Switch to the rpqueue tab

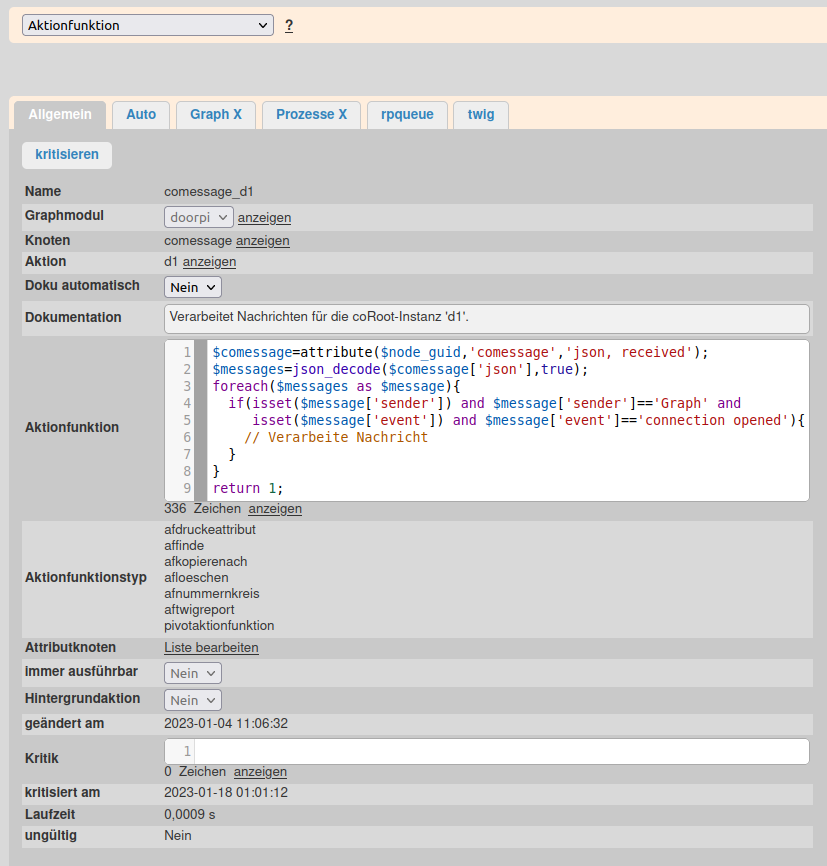[407, 115]
